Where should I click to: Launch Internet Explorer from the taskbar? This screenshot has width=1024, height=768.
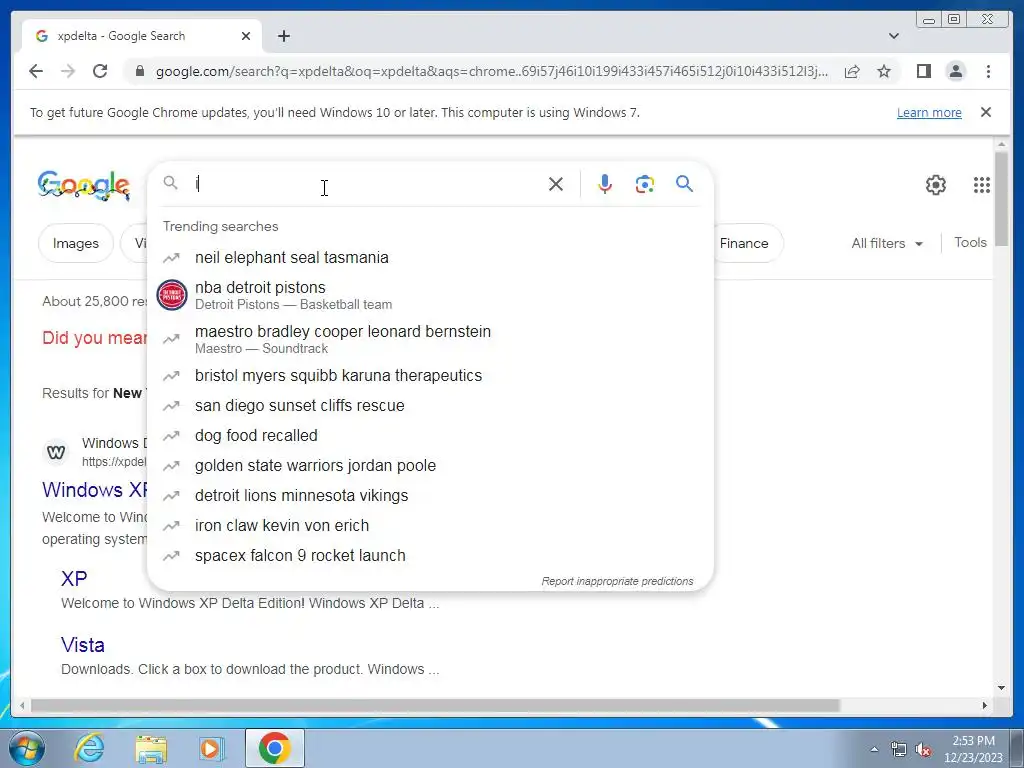coord(89,748)
